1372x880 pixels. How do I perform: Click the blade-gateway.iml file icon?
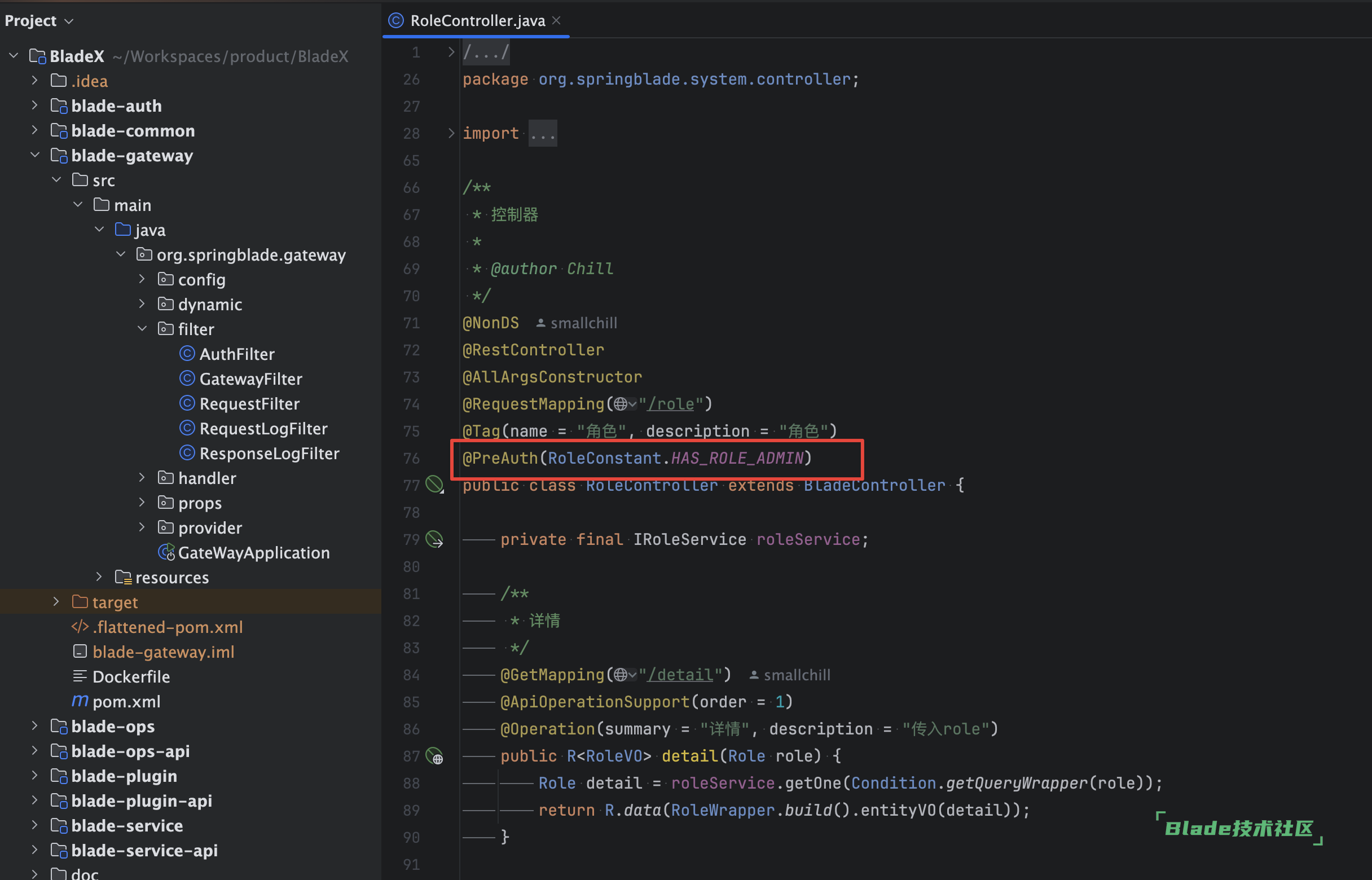[x=80, y=652]
